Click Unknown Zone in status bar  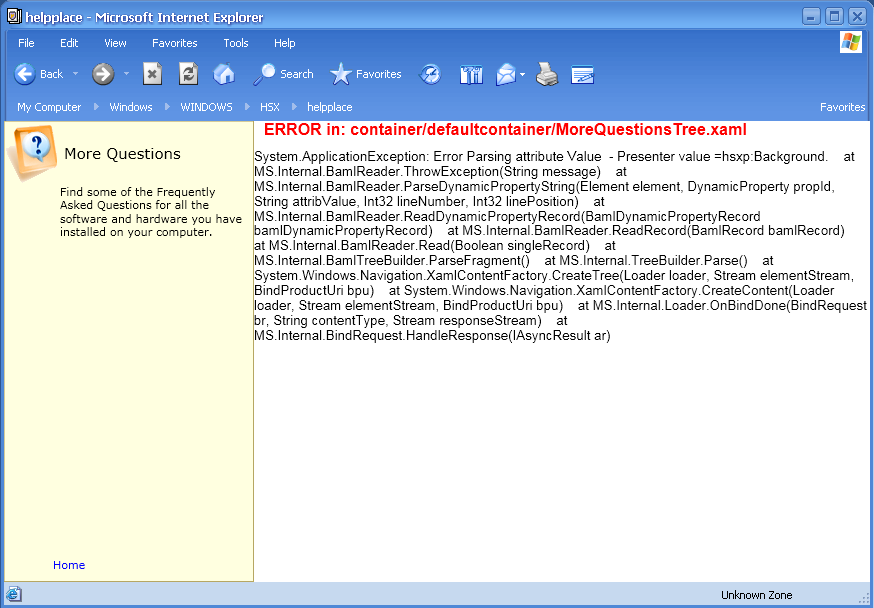coord(756,595)
